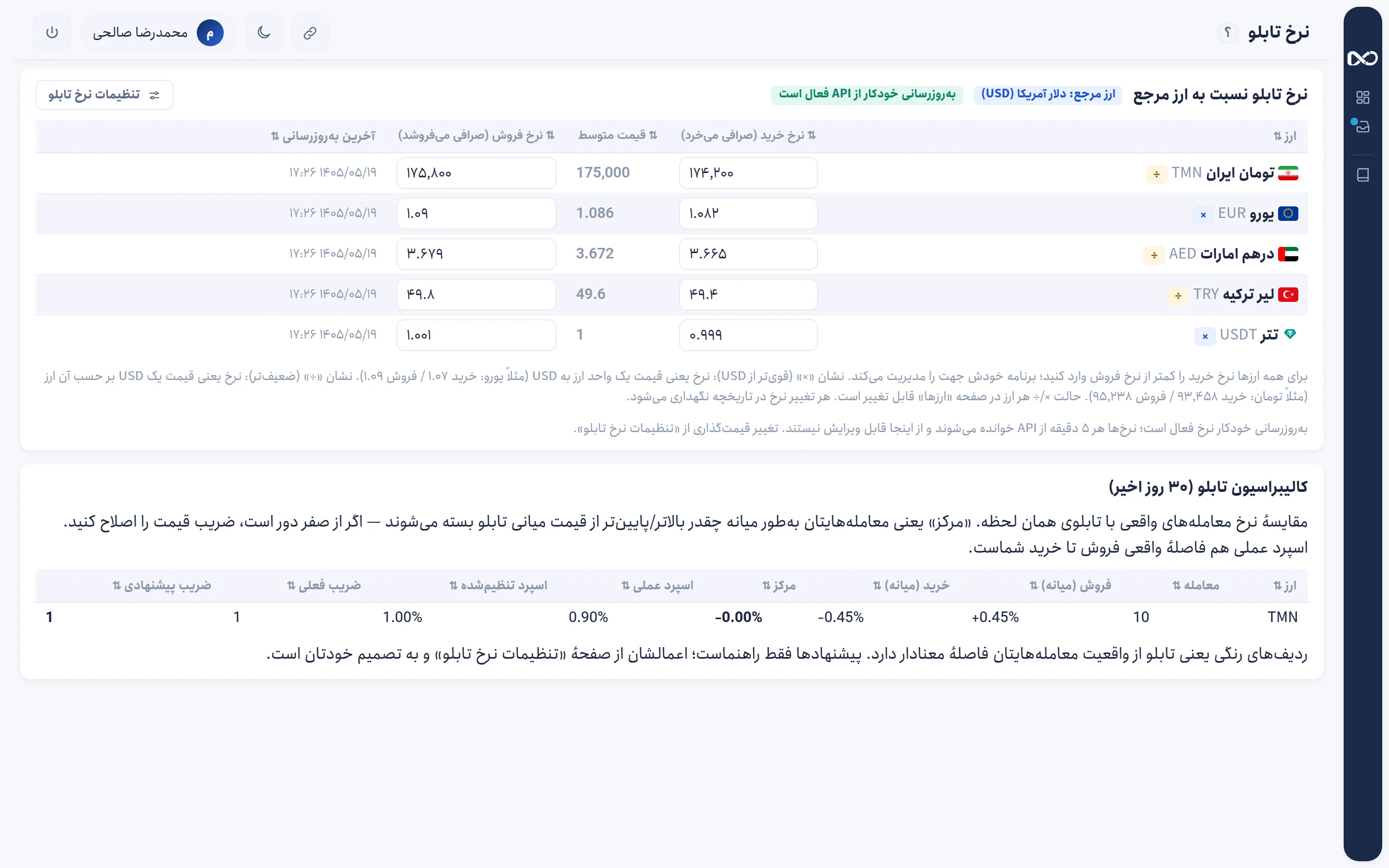Click the 0.90% actual spread value
1389x868 pixels.
pyautogui.click(x=588, y=618)
